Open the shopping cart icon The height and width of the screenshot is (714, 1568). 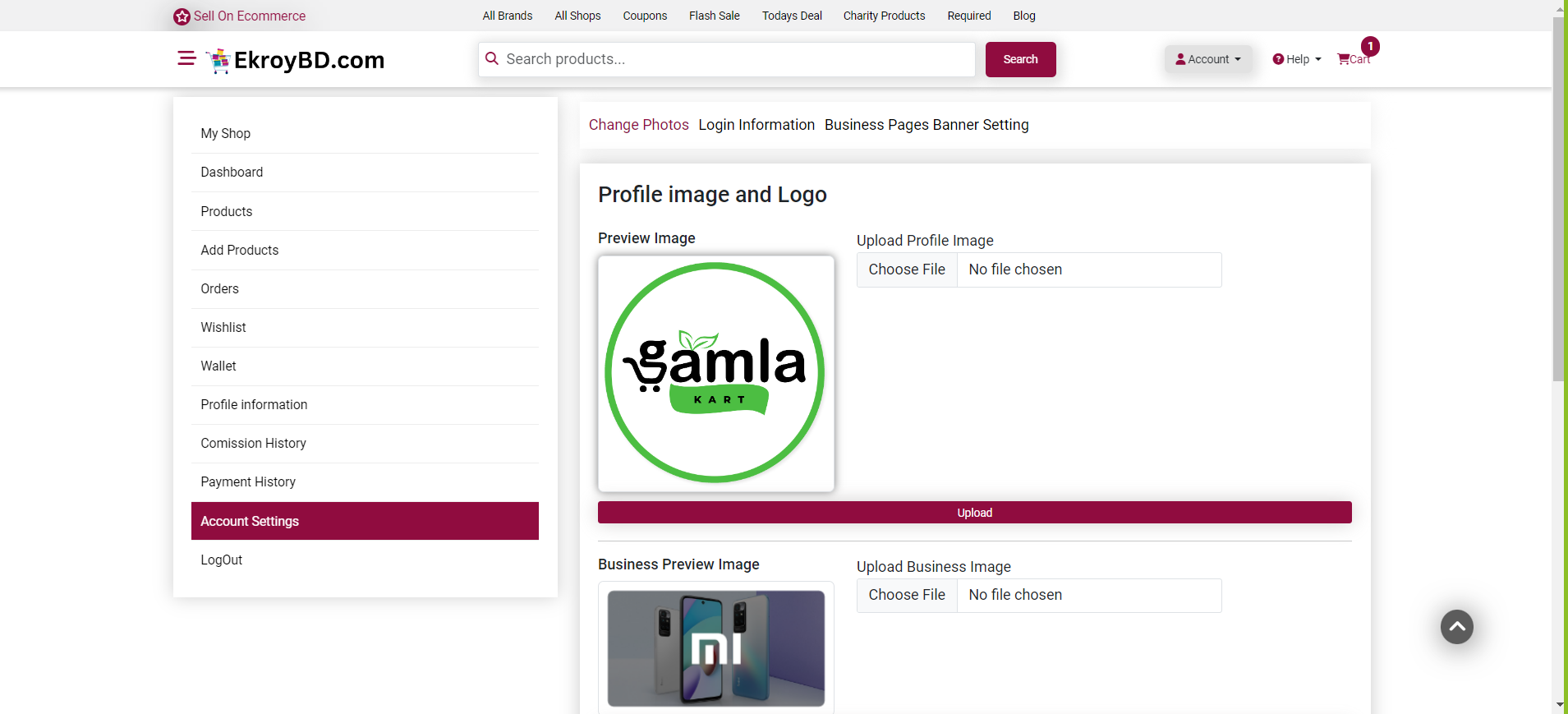(x=1343, y=59)
